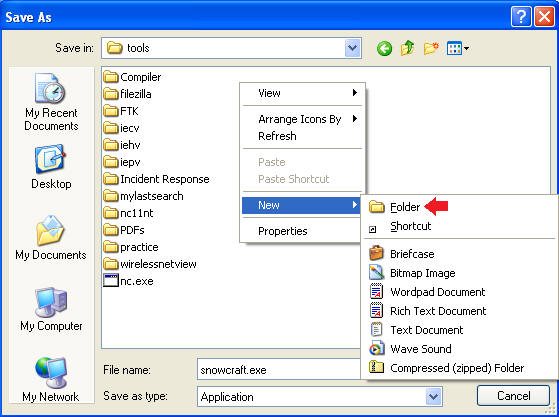Click the green Back arrow icon

(384, 48)
